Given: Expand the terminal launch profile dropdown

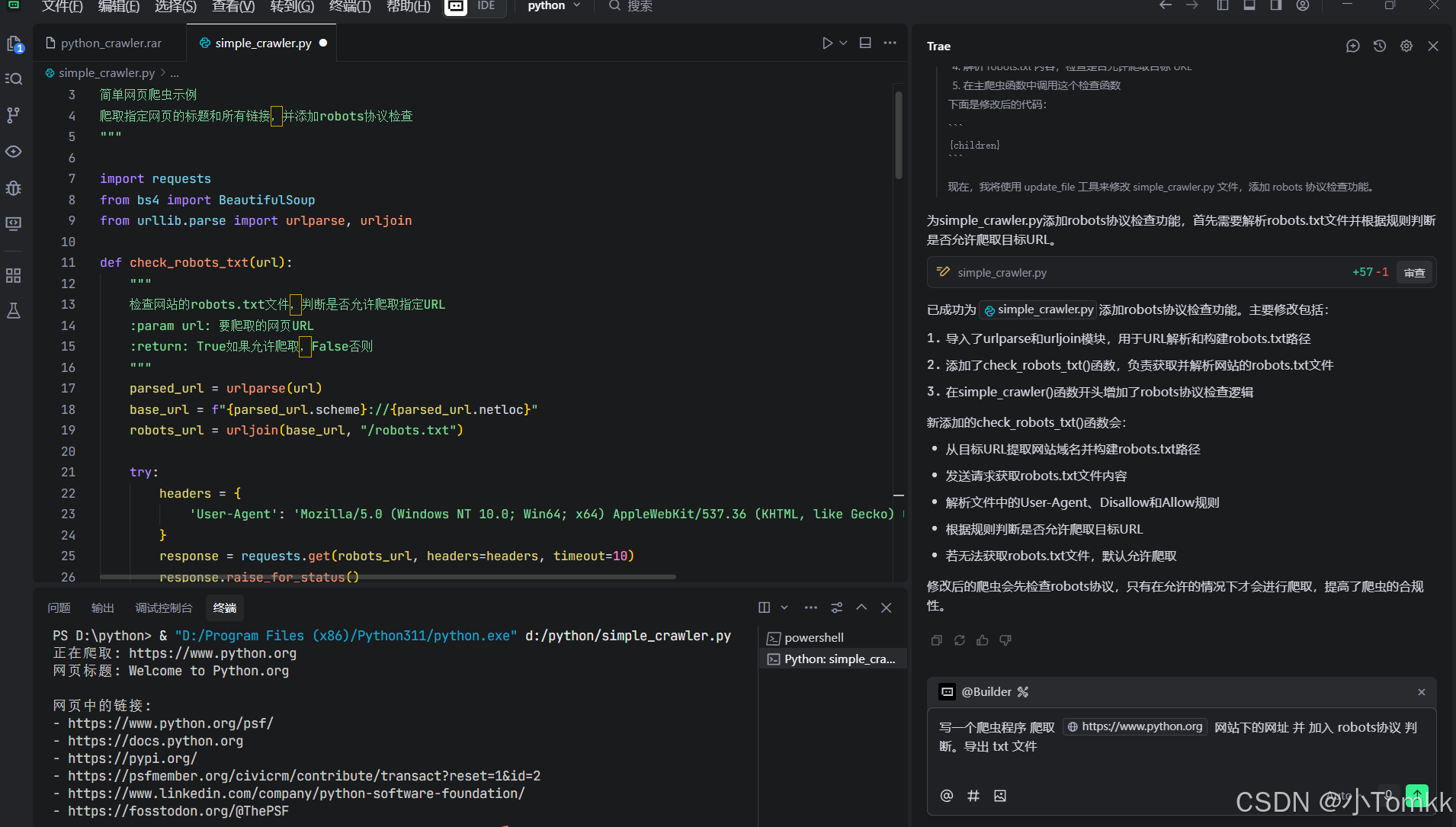Looking at the screenshot, I should click(784, 607).
